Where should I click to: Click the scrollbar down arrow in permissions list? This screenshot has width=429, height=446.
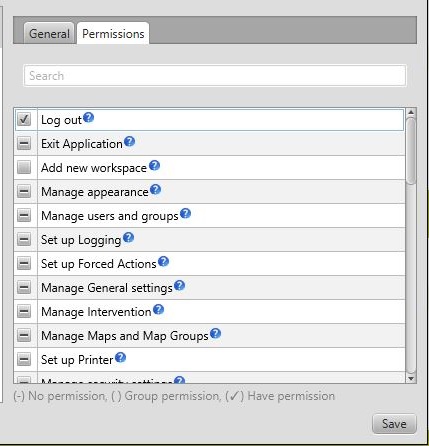411,379
